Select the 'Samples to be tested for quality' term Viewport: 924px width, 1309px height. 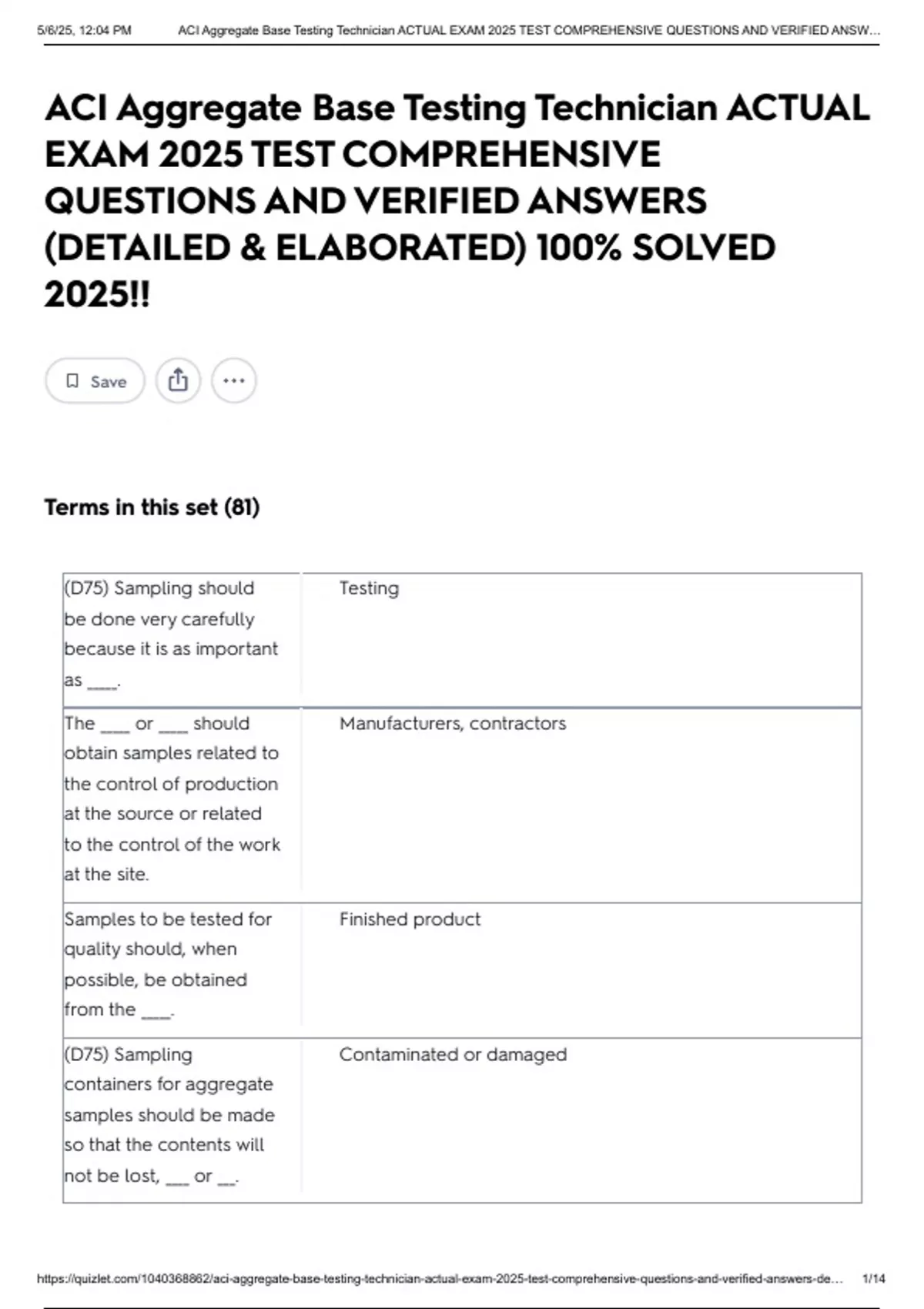click(168, 964)
